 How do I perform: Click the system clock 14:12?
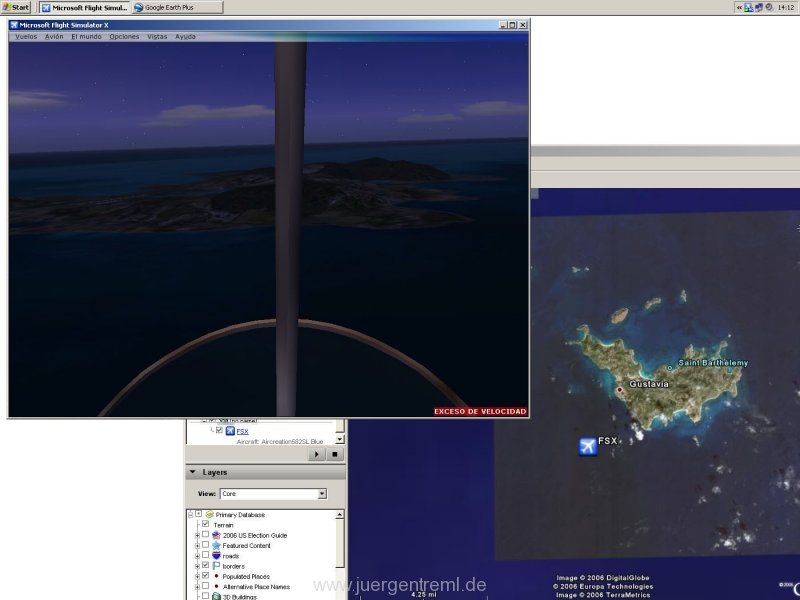786,8
